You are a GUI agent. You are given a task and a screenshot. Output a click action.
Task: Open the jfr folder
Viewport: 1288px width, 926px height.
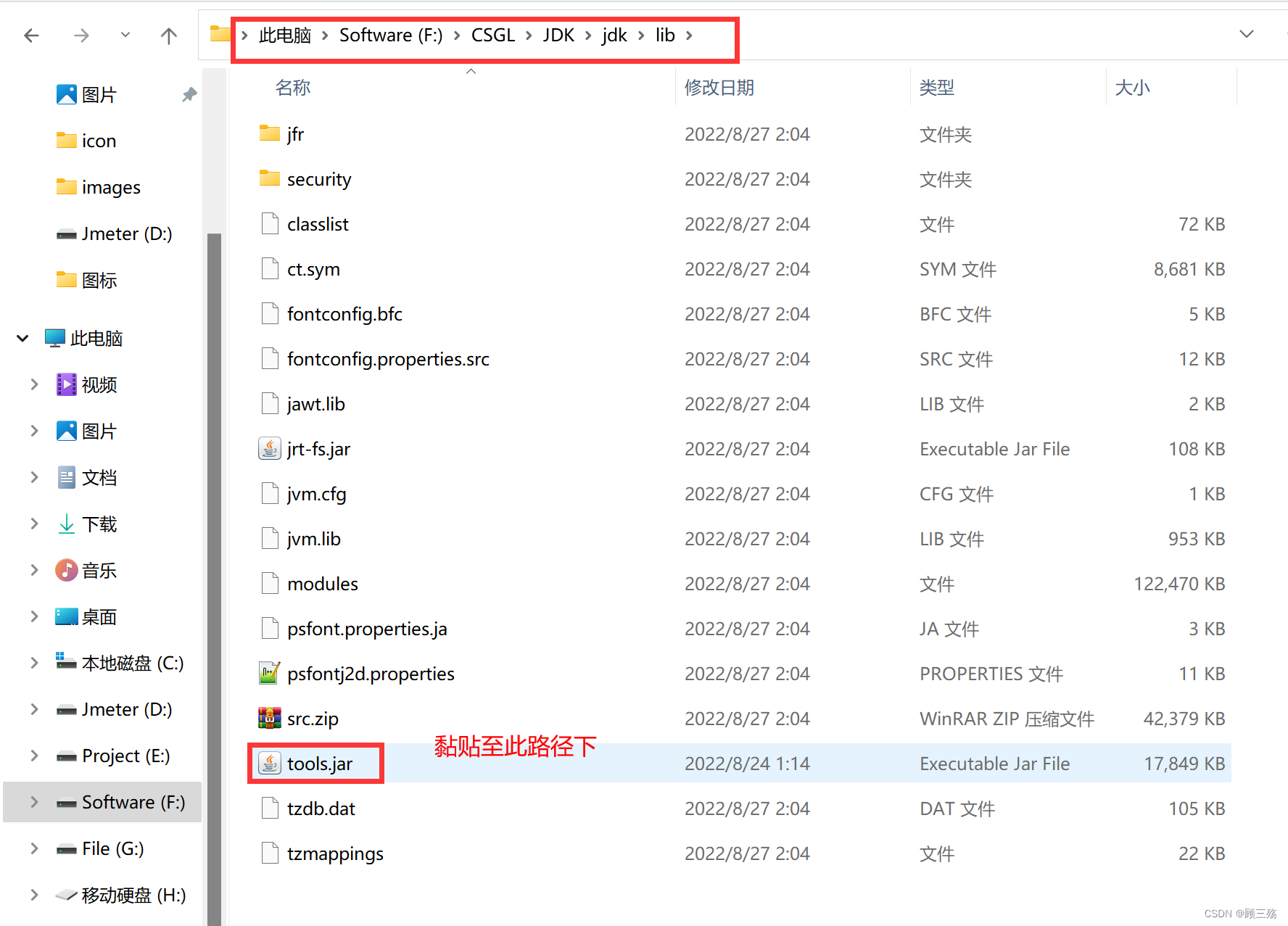tap(295, 134)
